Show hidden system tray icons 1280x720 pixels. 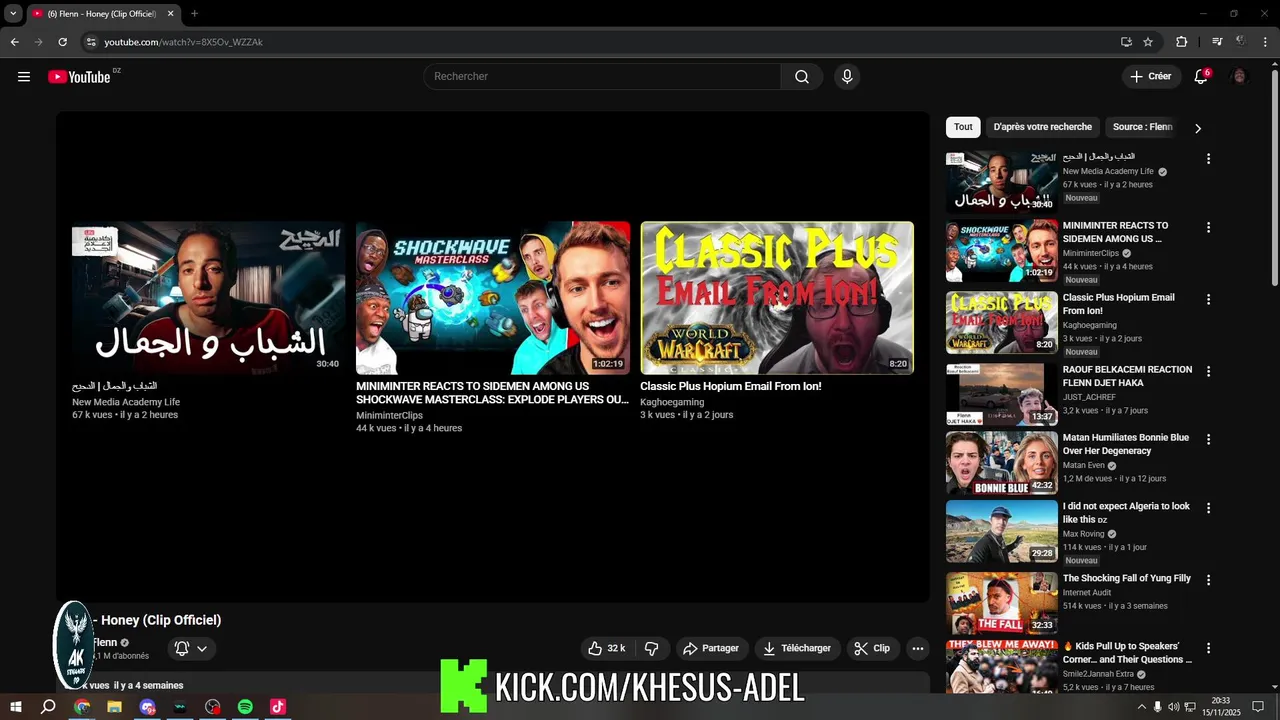(1142, 707)
